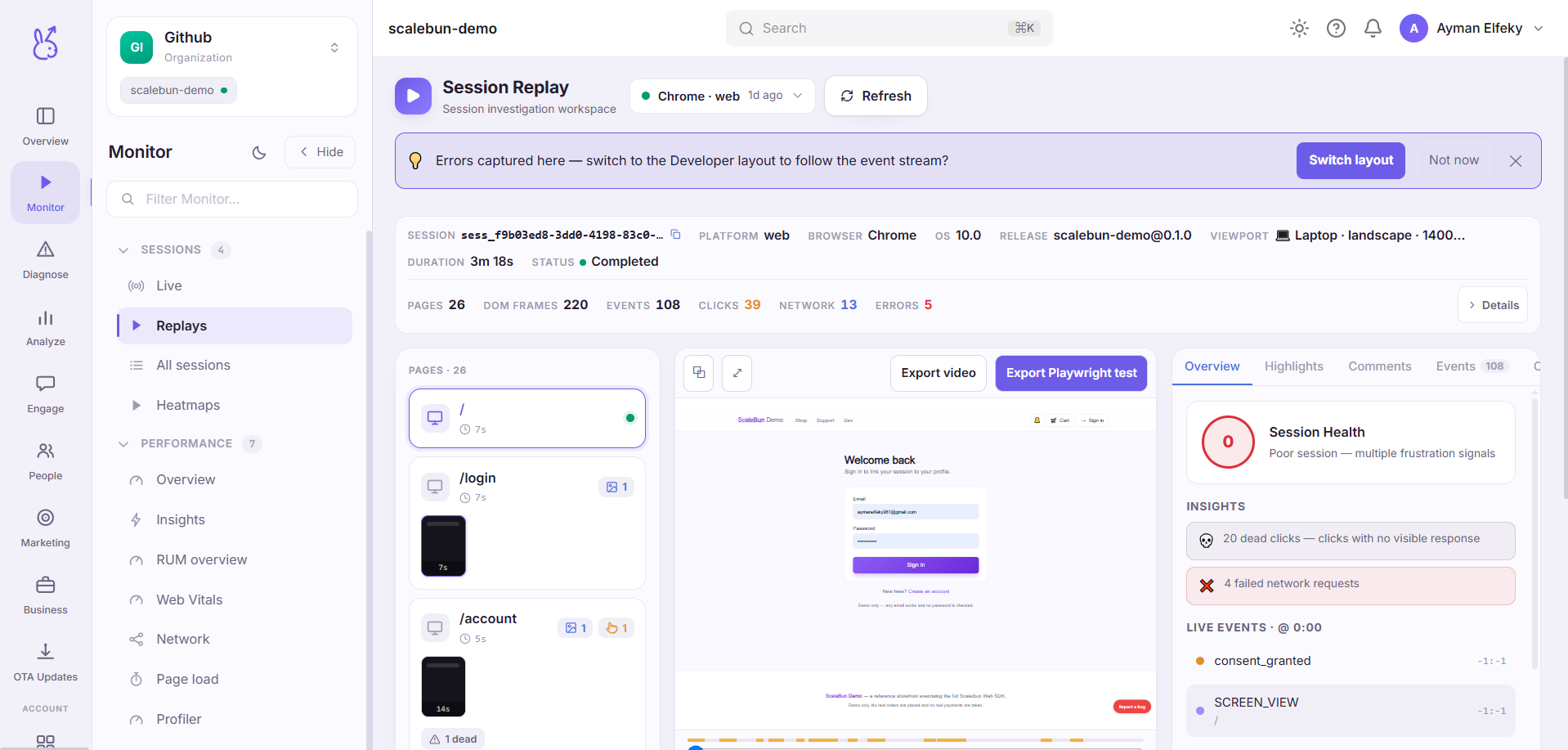Image resolution: width=1568 pixels, height=750 pixels.
Task: Copy the session ID with copy icon
Action: [x=676, y=234]
